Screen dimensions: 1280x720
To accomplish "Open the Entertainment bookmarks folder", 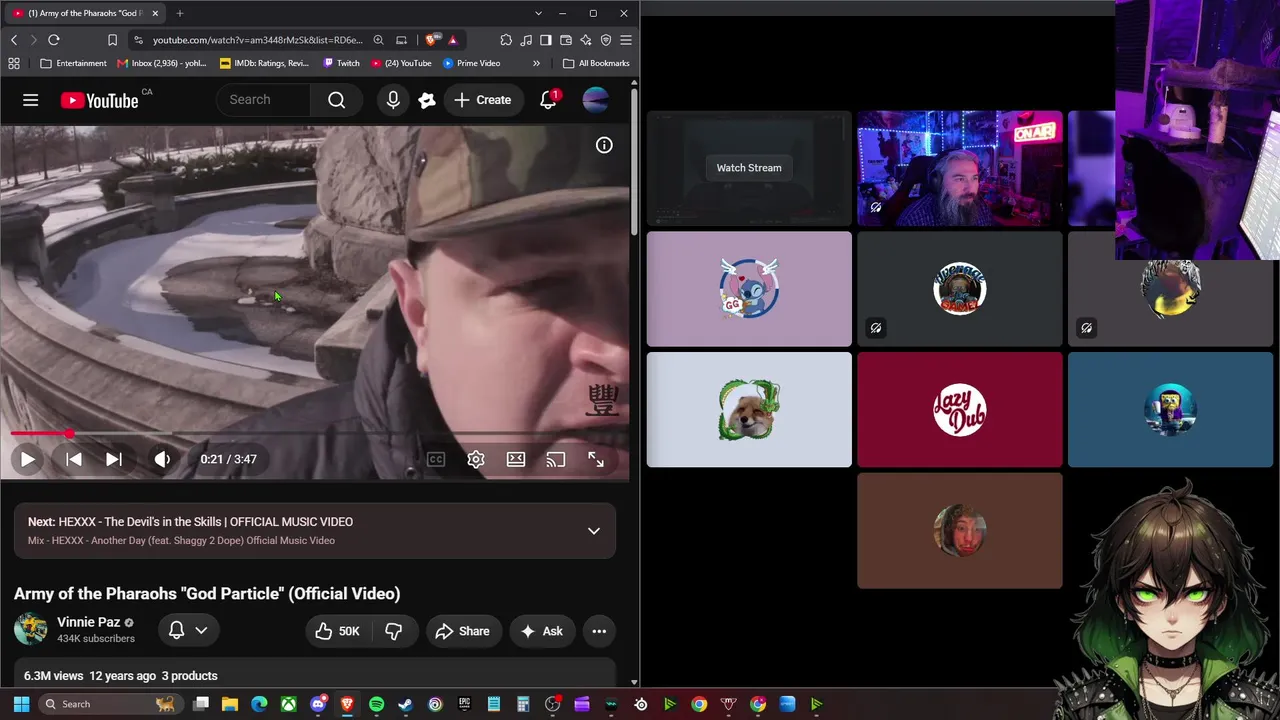I will (73, 63).
